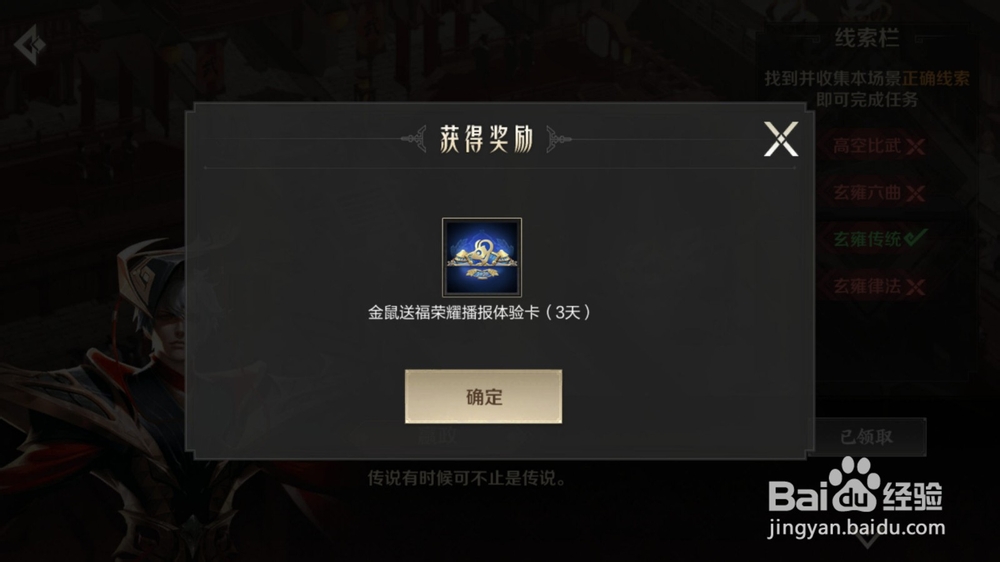Click the red X beside 玄雍六曲
The image size is (1000, 562).
[915, 194]
